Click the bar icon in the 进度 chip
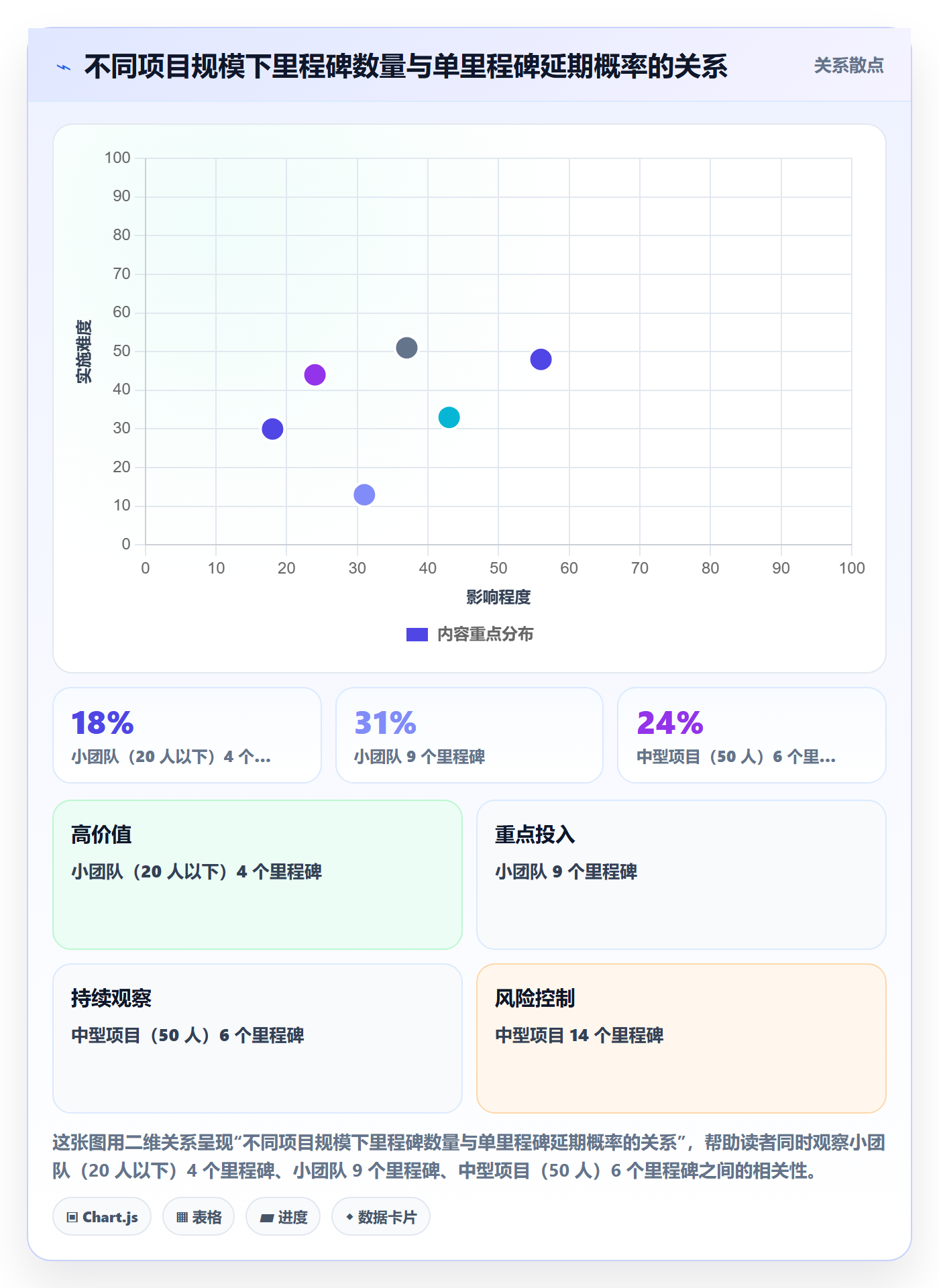 tap(267, 1218)
